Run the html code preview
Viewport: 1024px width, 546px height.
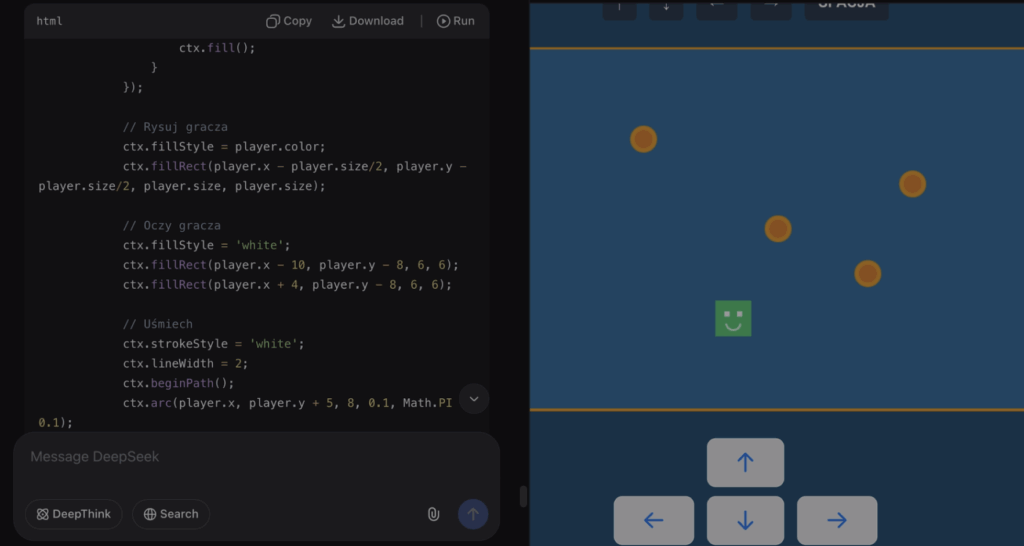click(455, 21)
